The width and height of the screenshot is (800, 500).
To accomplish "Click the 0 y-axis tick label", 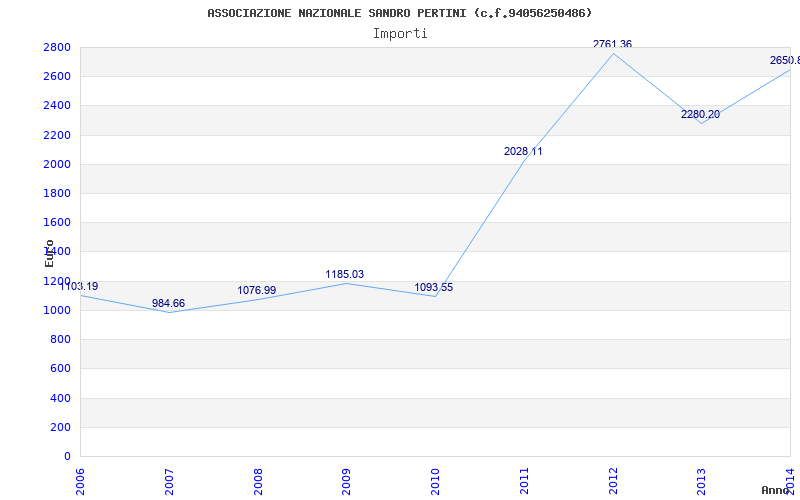I will (67, 456).
